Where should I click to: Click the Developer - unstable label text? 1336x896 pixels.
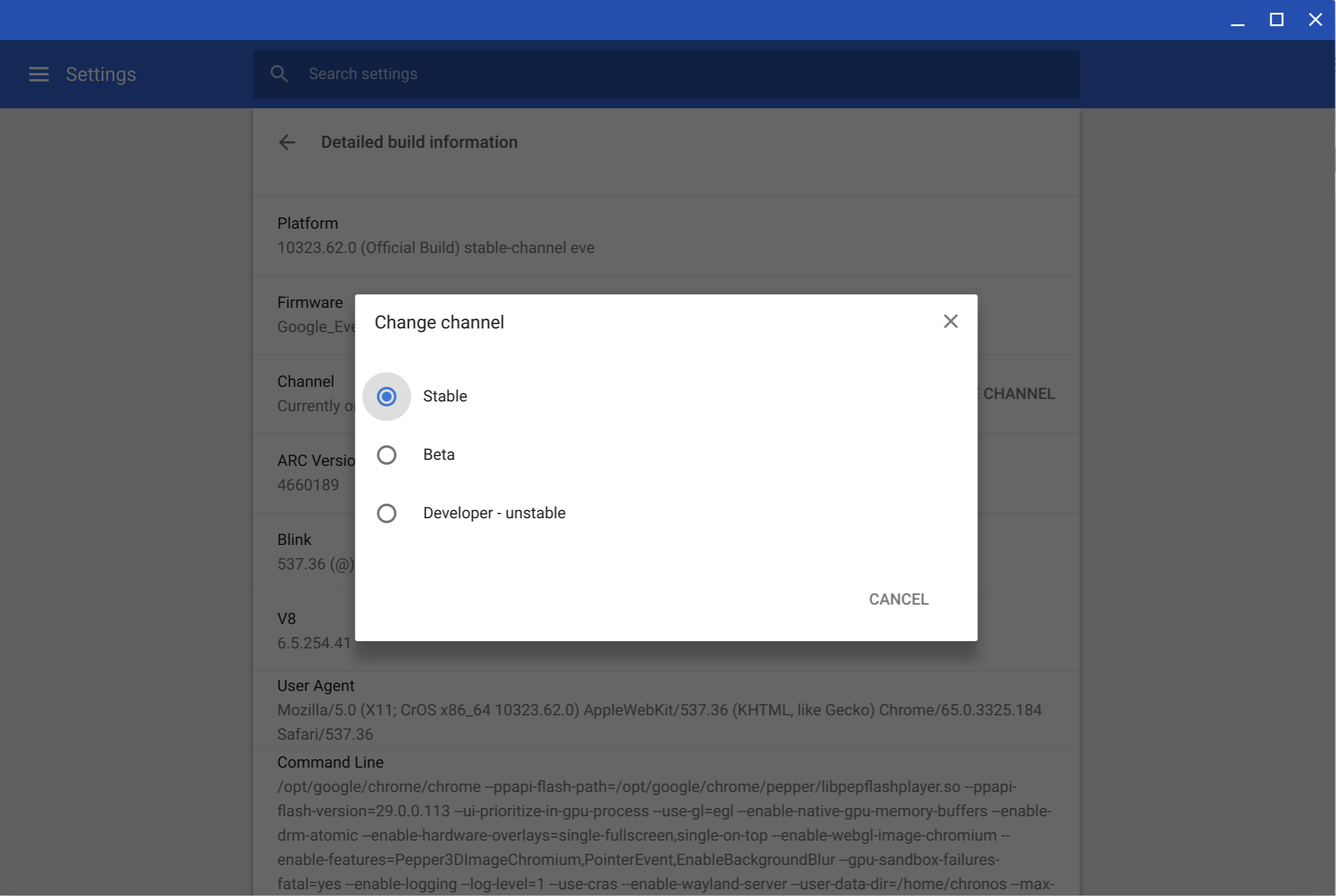click(x=495, y=513)
